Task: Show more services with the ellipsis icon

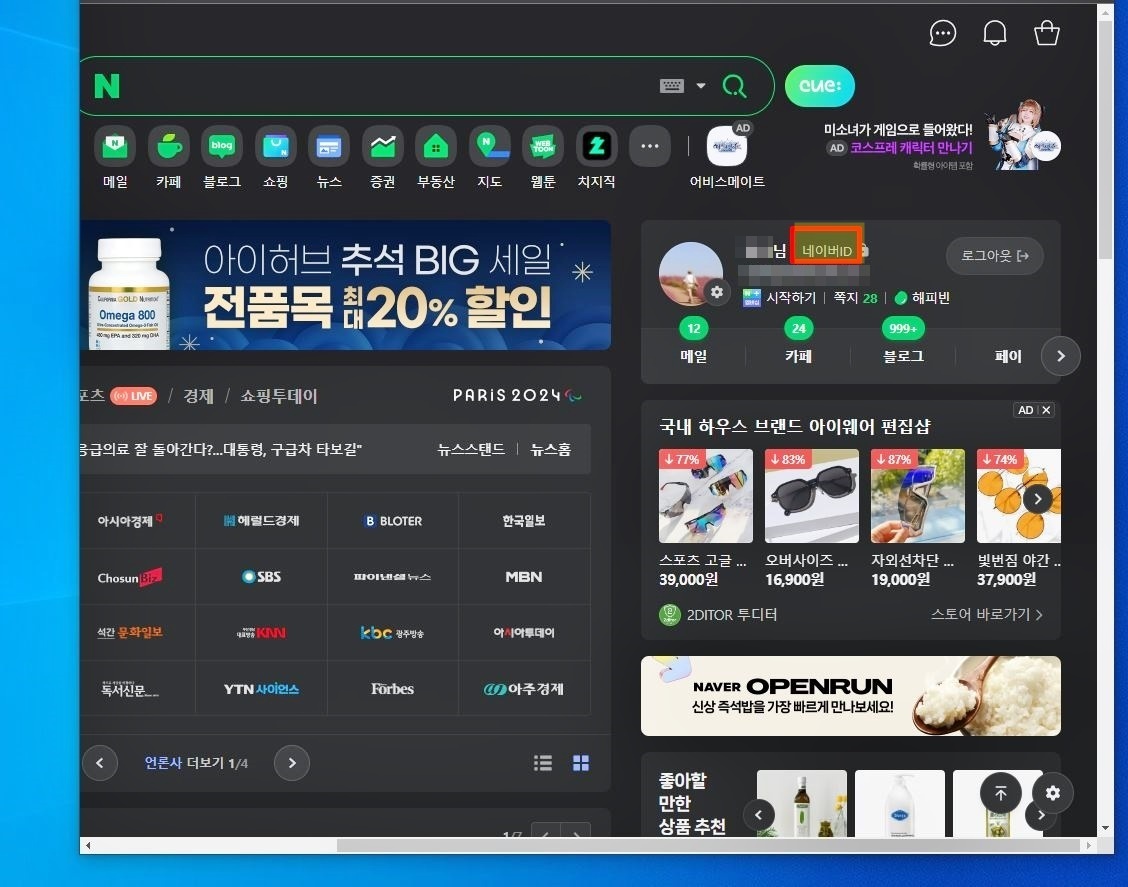Action: (650, 146)
